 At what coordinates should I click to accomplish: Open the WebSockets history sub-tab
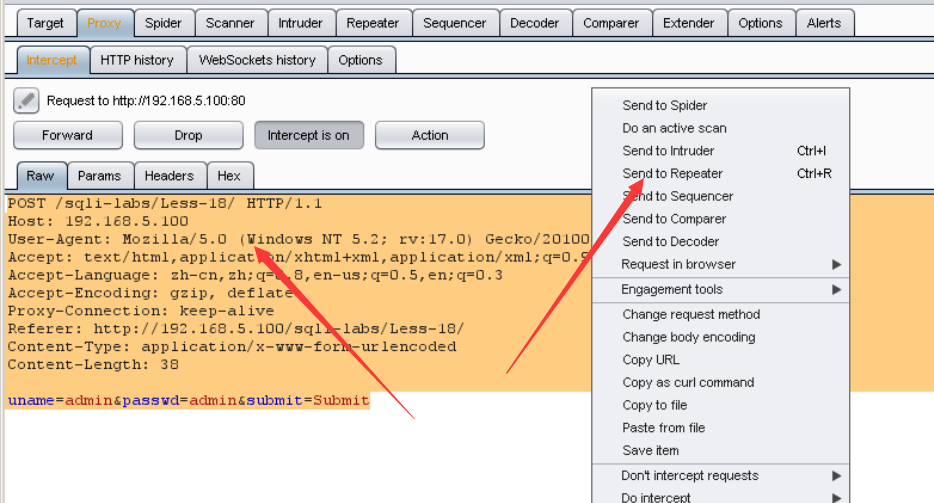(257, 60)
